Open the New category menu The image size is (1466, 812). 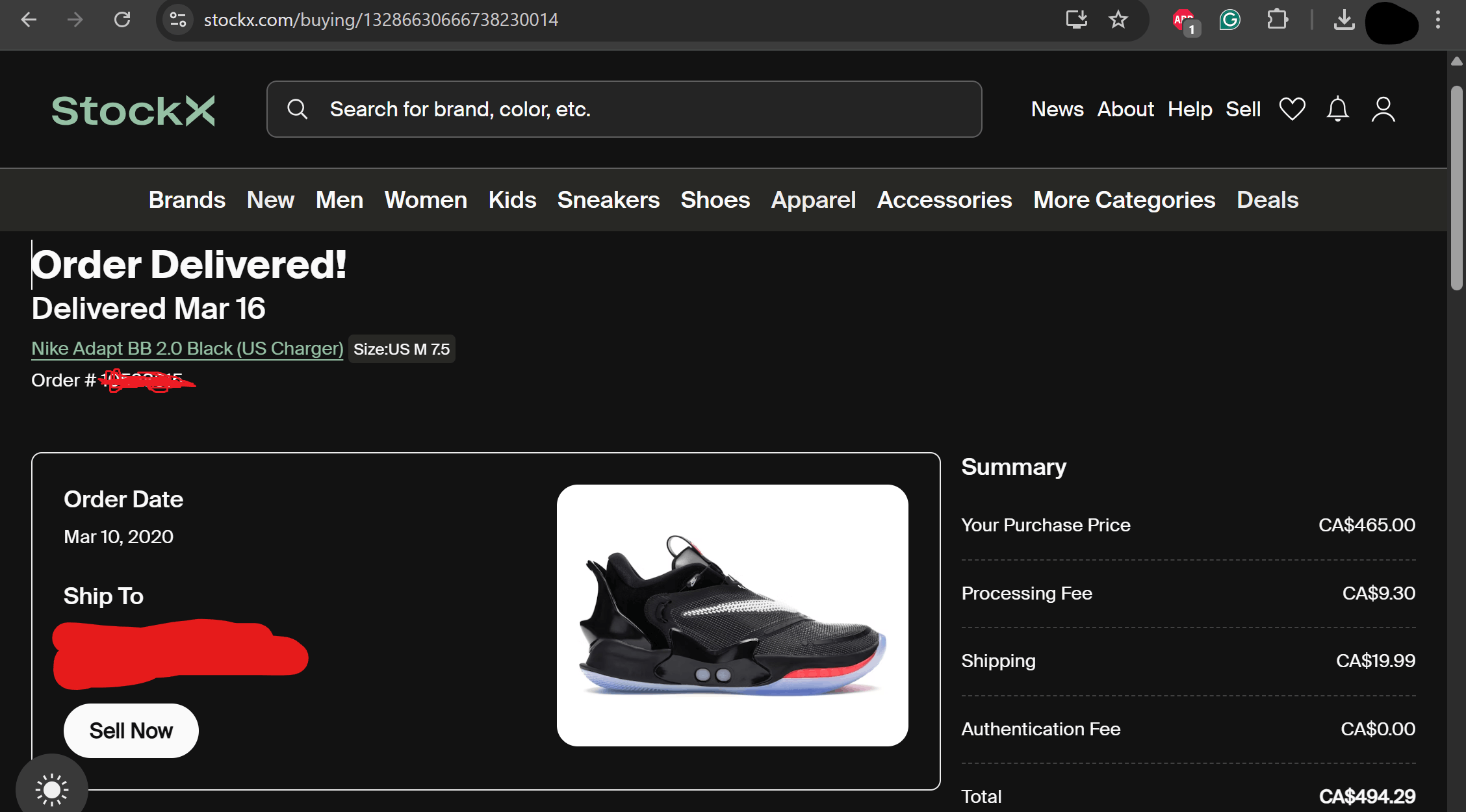click(x=270, y=200)
